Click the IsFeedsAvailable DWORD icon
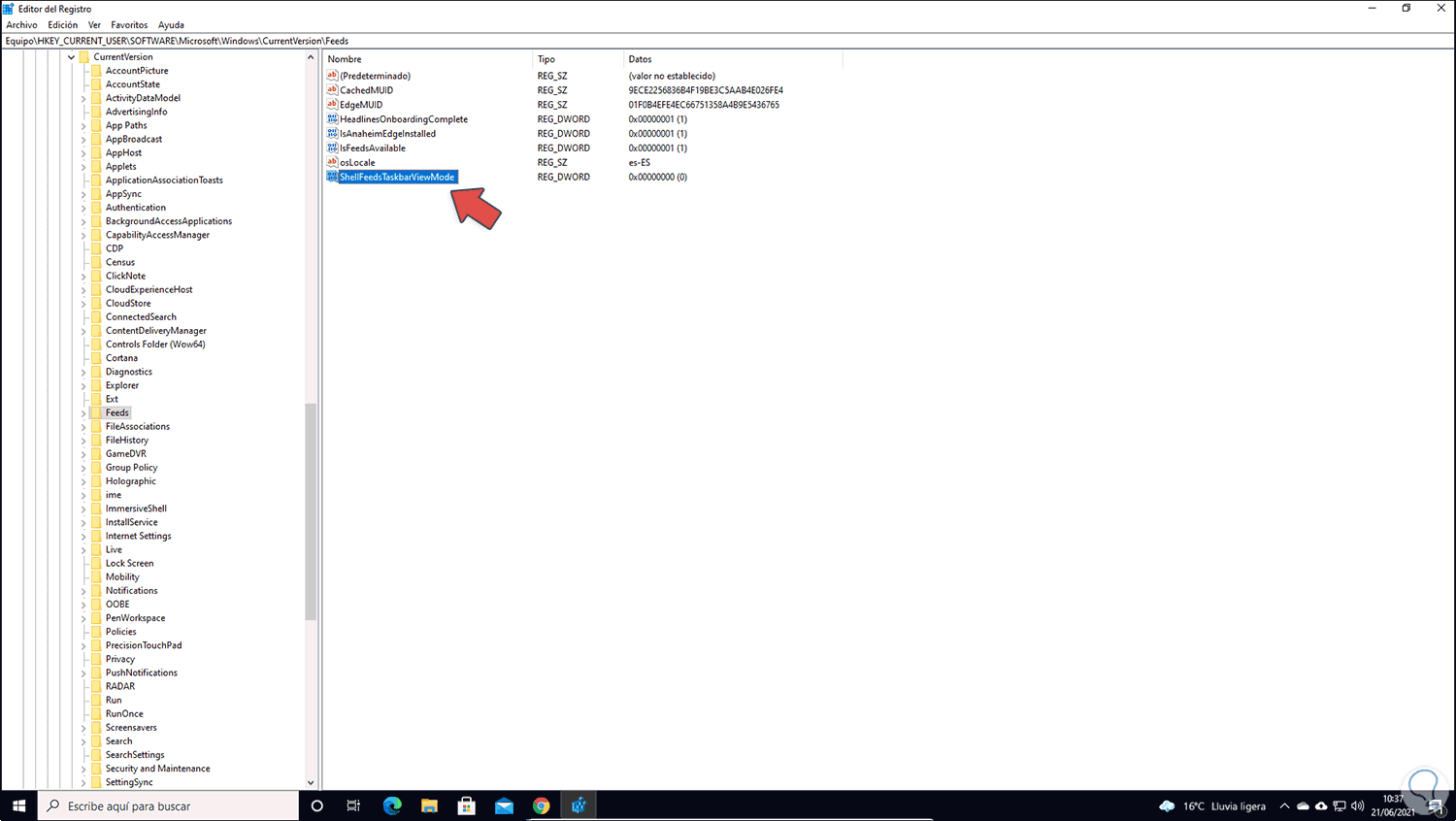 [332, 148]
